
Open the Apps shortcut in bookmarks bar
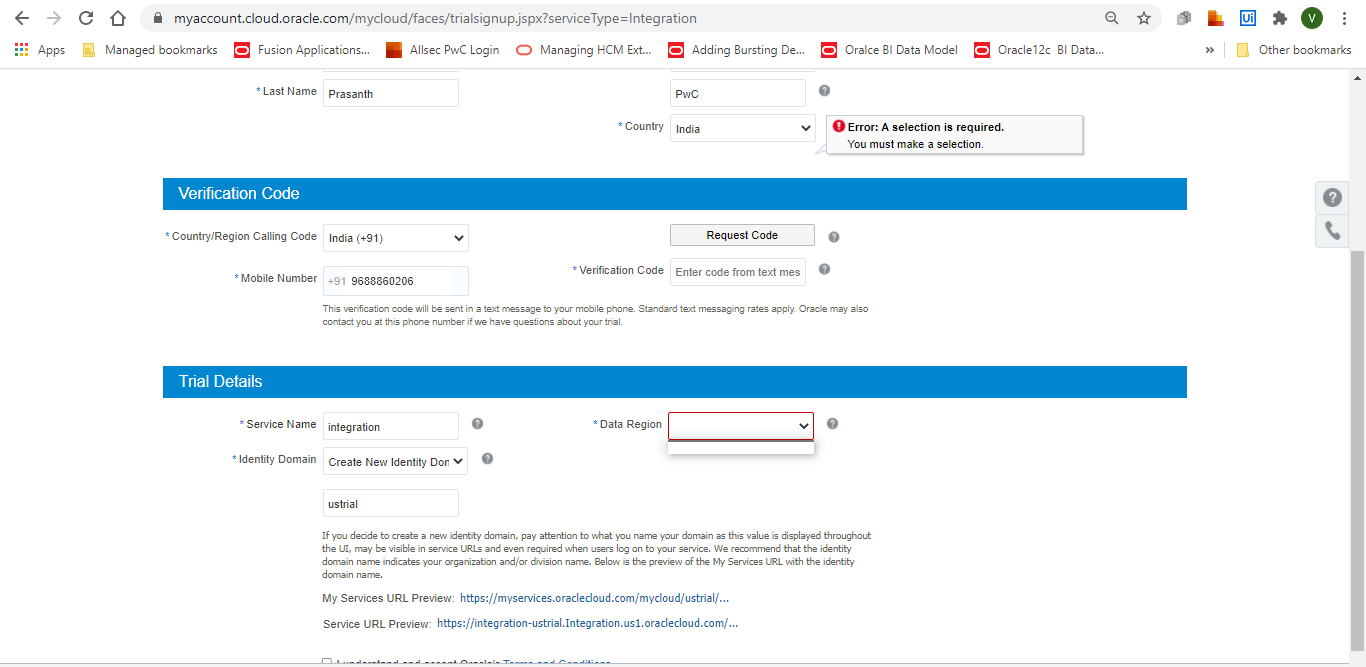(40, 50)
